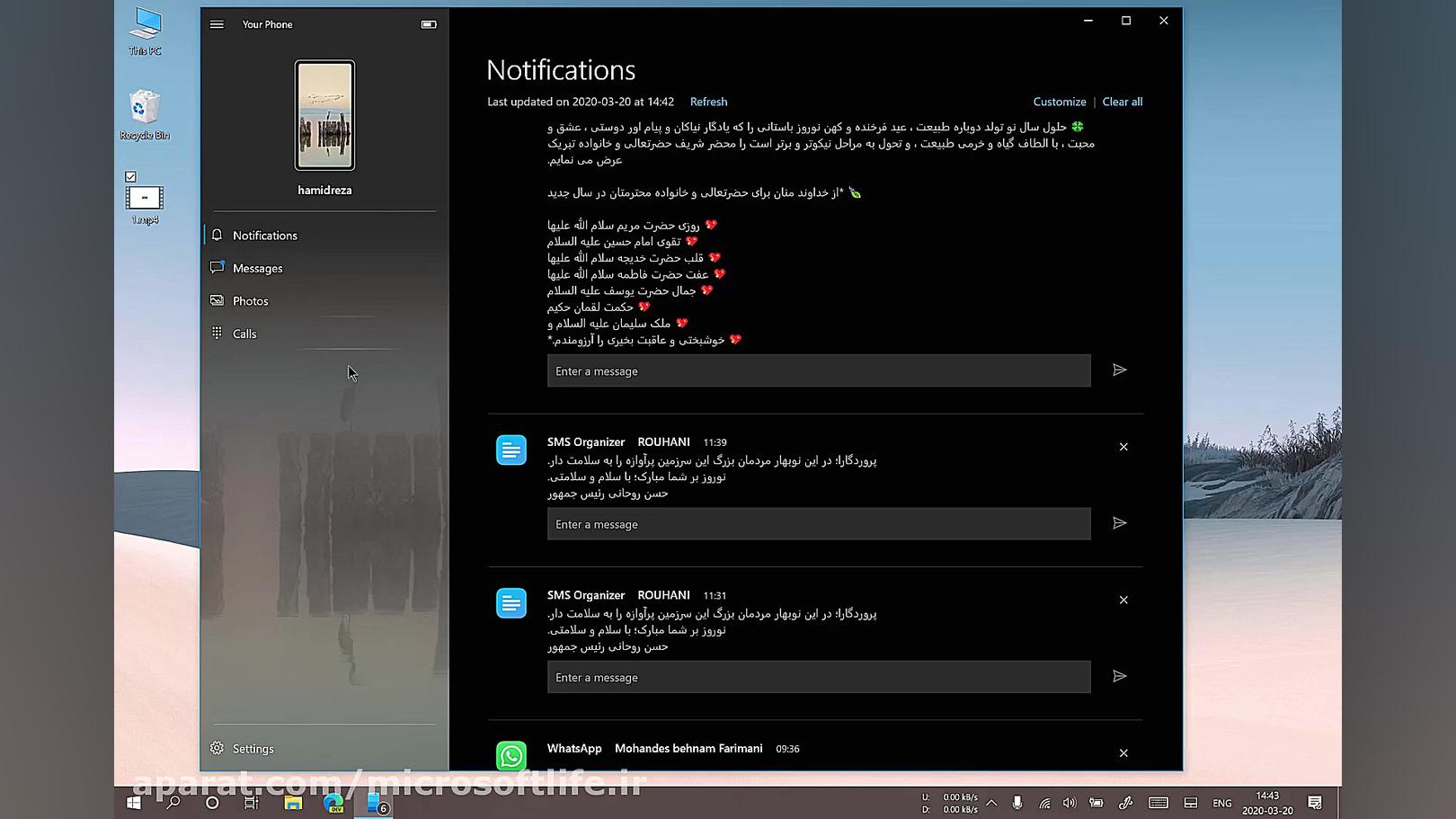The image size is (1456, 819).
Task: Click the device name hamidreza
Action: point(324,190)
